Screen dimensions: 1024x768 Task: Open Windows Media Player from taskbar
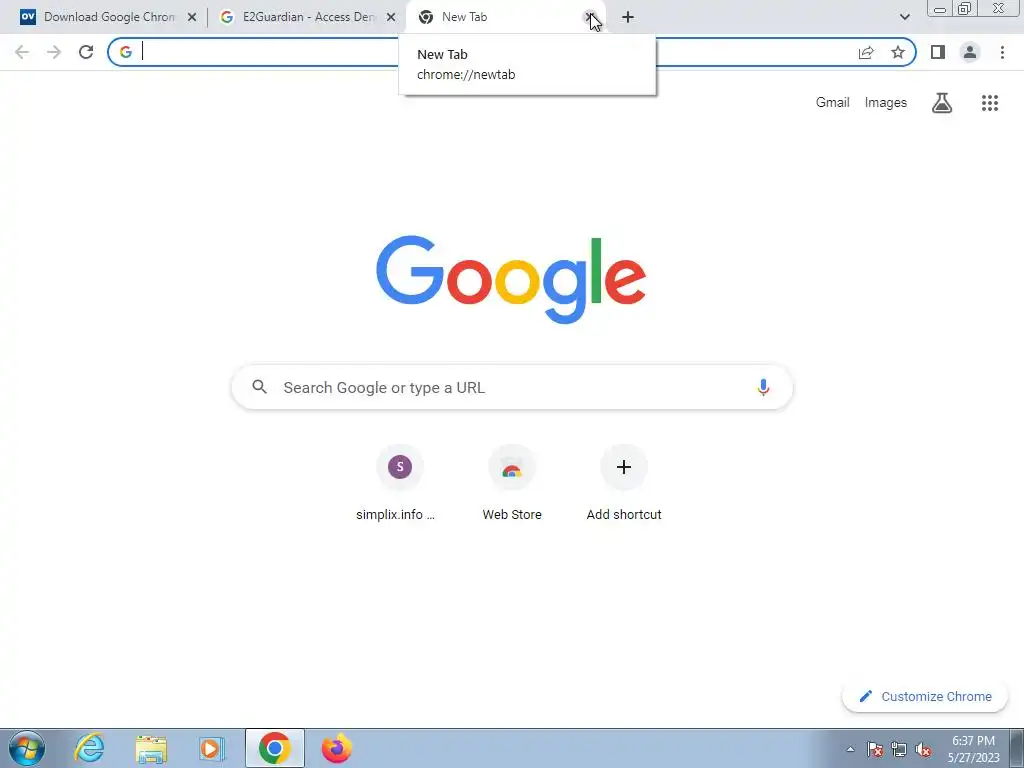212,748
